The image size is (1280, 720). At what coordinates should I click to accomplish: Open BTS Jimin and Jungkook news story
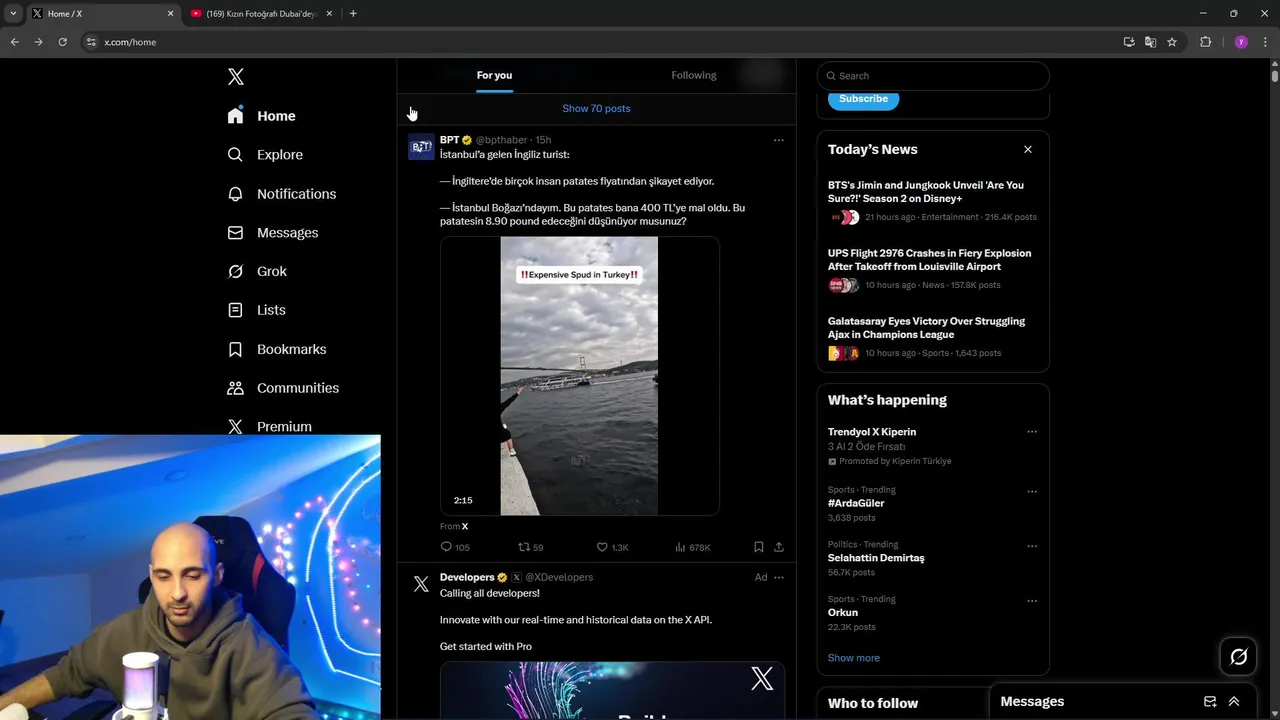tap(932, 201)
